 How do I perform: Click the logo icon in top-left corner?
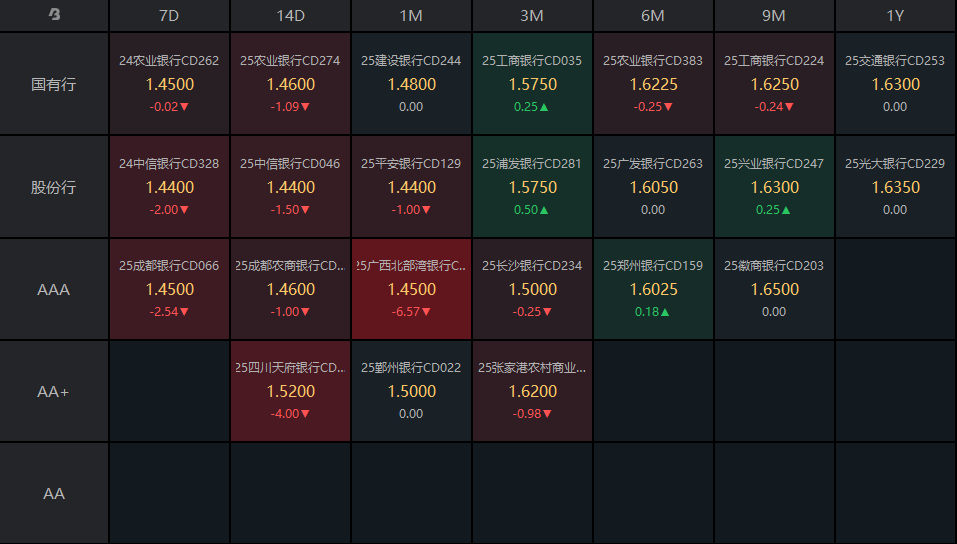pyautogui.click(x=54, y=14)
